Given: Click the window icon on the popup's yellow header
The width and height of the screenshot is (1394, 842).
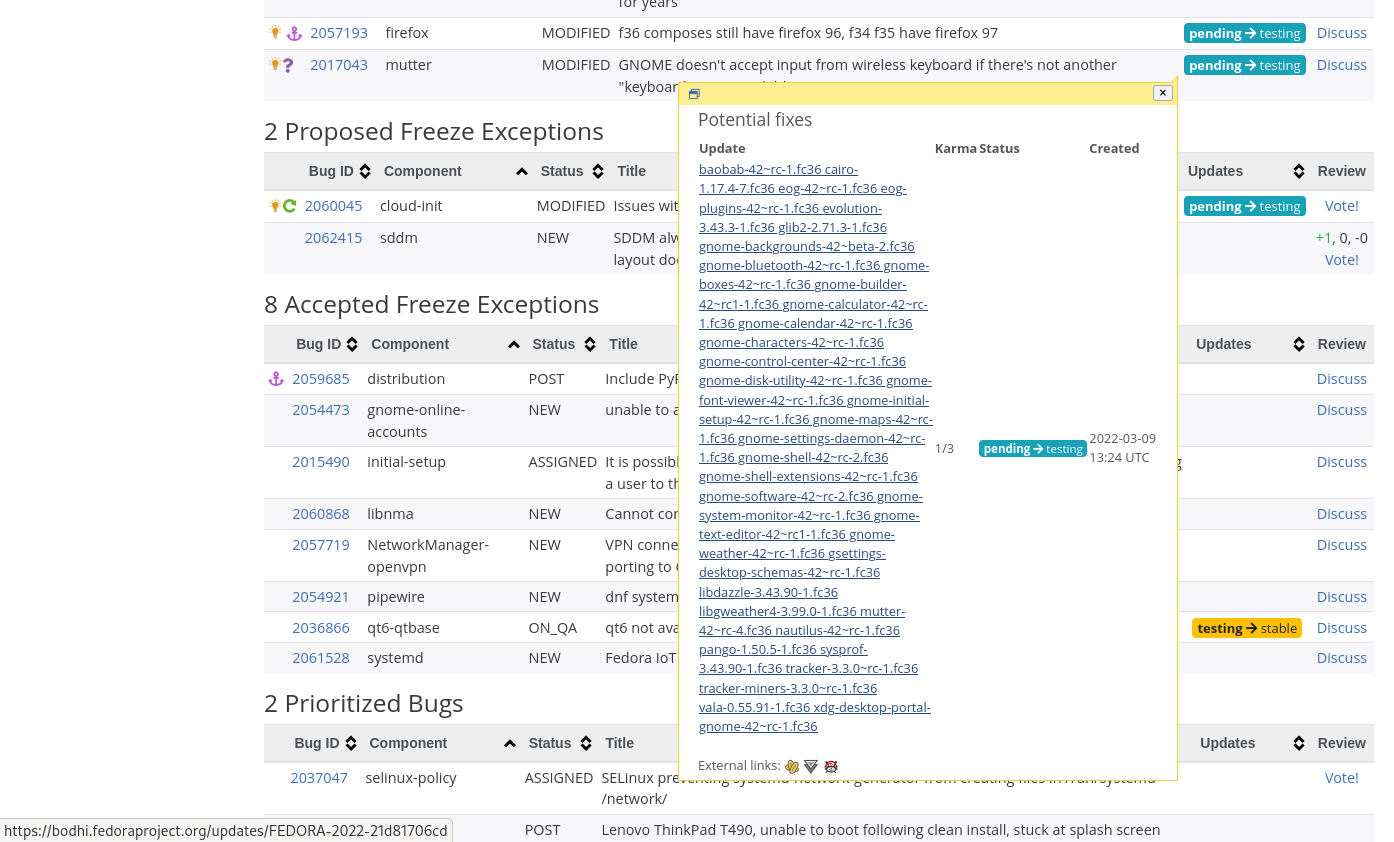Looking at the screenshot, I should point(694,94).
